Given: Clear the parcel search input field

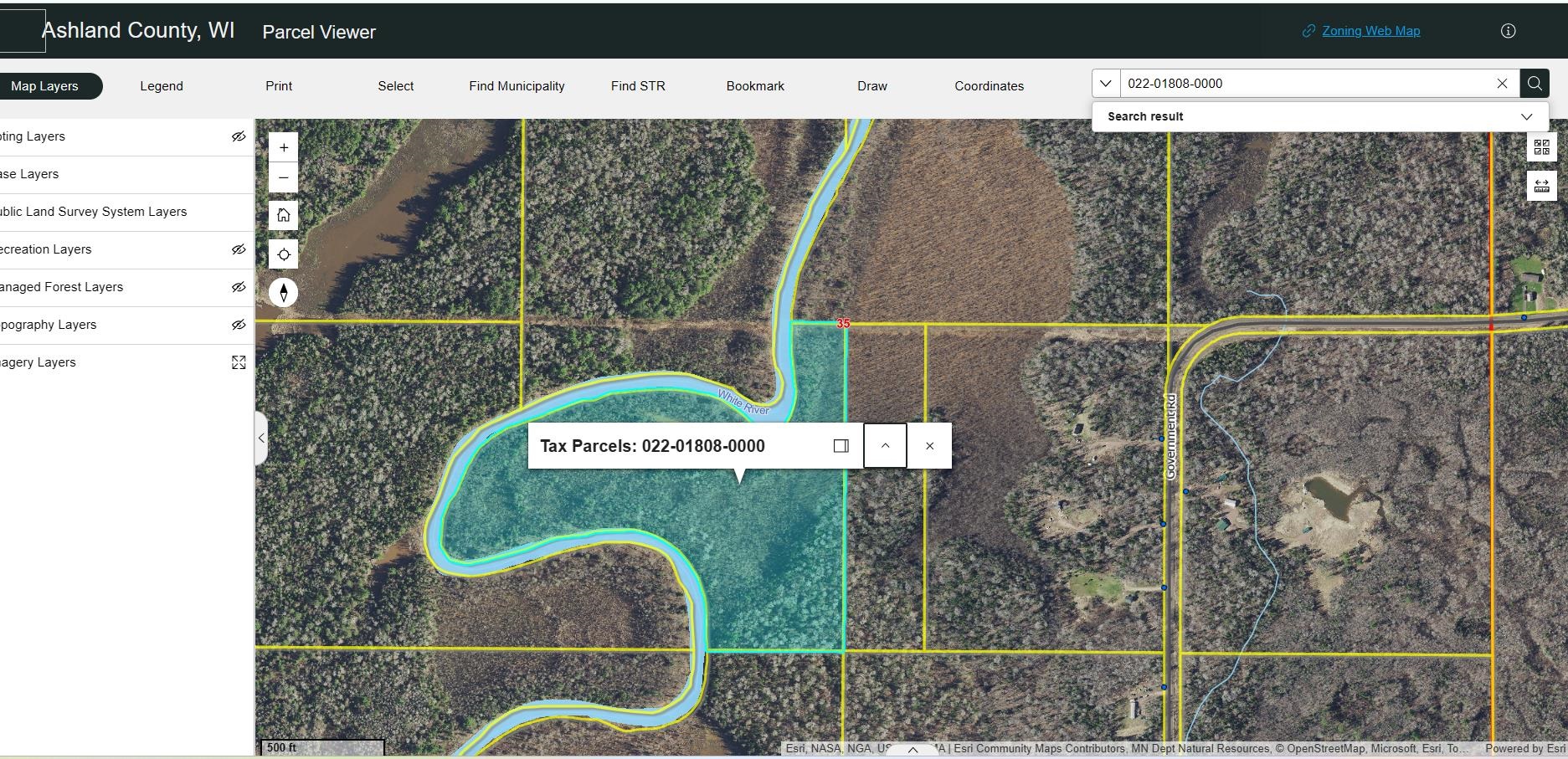Looking at the screenshot, I should (1502, 83).
